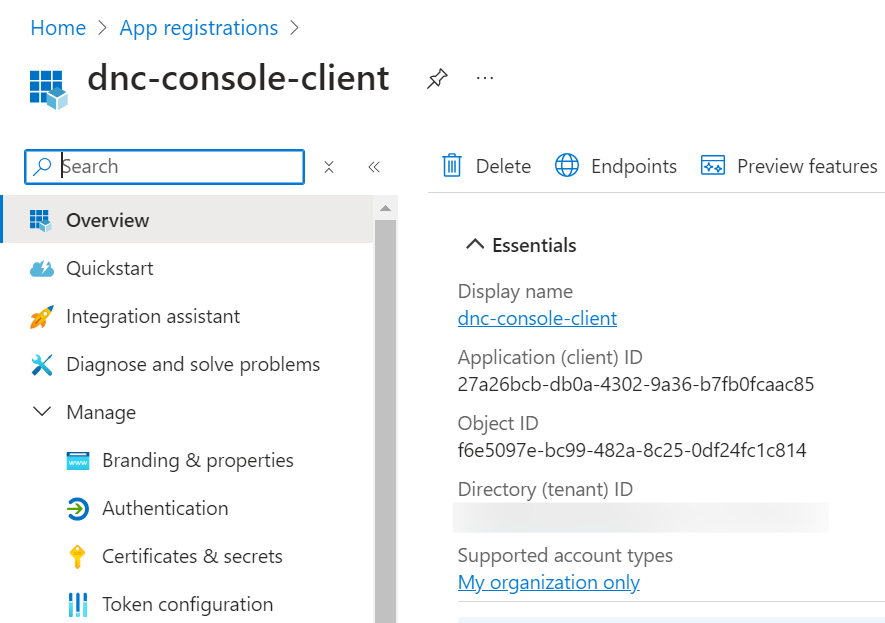Click the dnc-console-client page title
The width and height of the screenshot is (885, 623).
pos(238,78)
